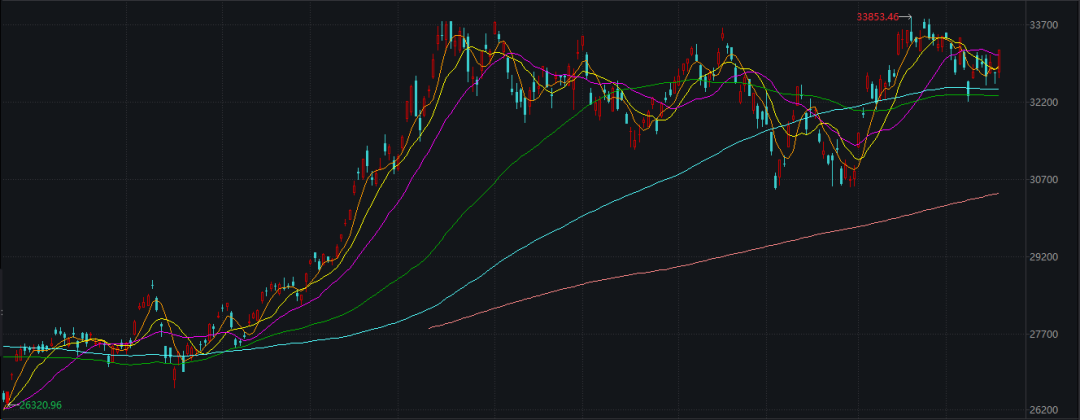Click the high price label 33853.46
This screenshot has height=420, width=1080.
(878, 17)
